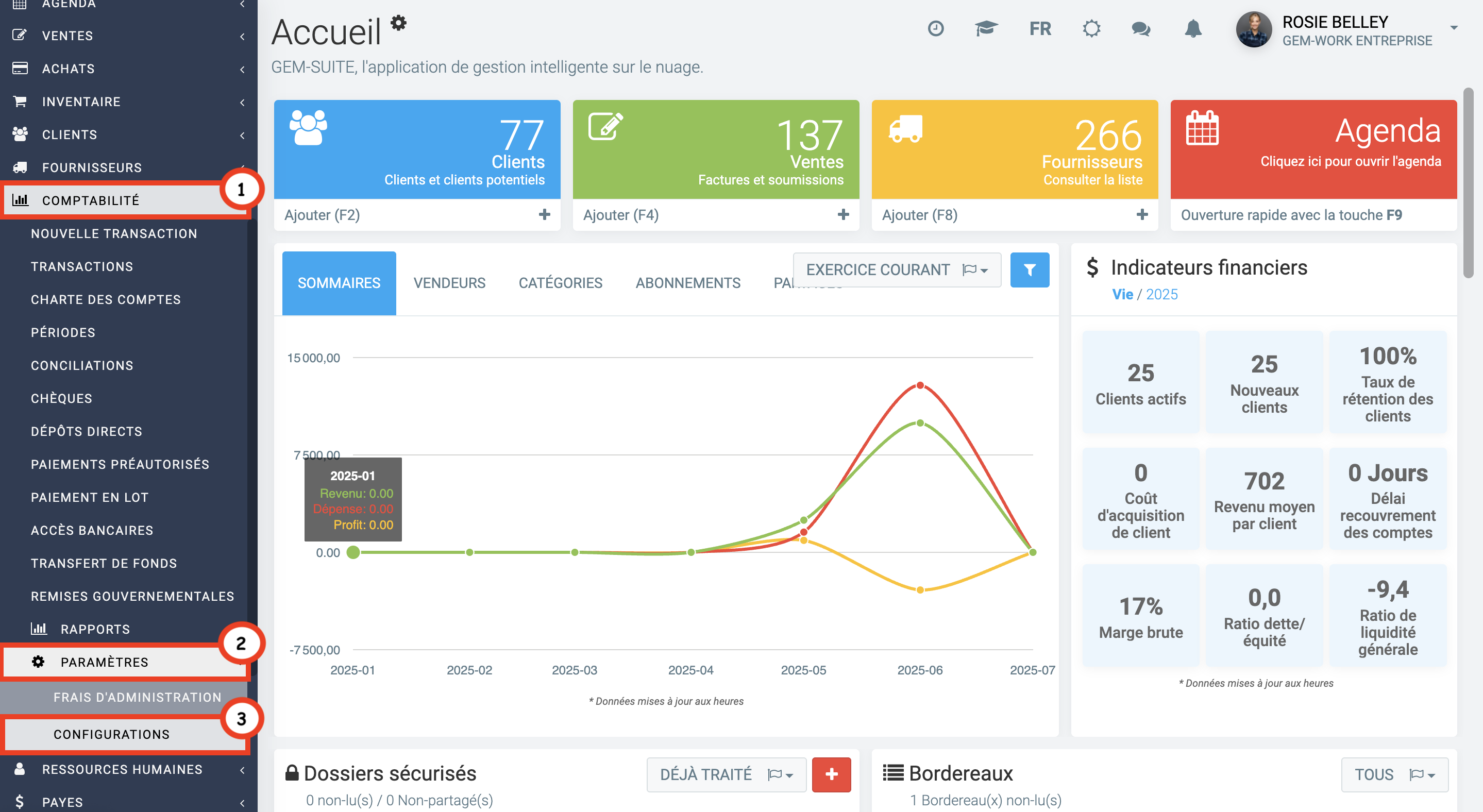Image resolution: width=1483 pixels, height=812 pixels.
Task: Click the Vie link under Indicateurs financiers
Action: tap(1122, 295)
